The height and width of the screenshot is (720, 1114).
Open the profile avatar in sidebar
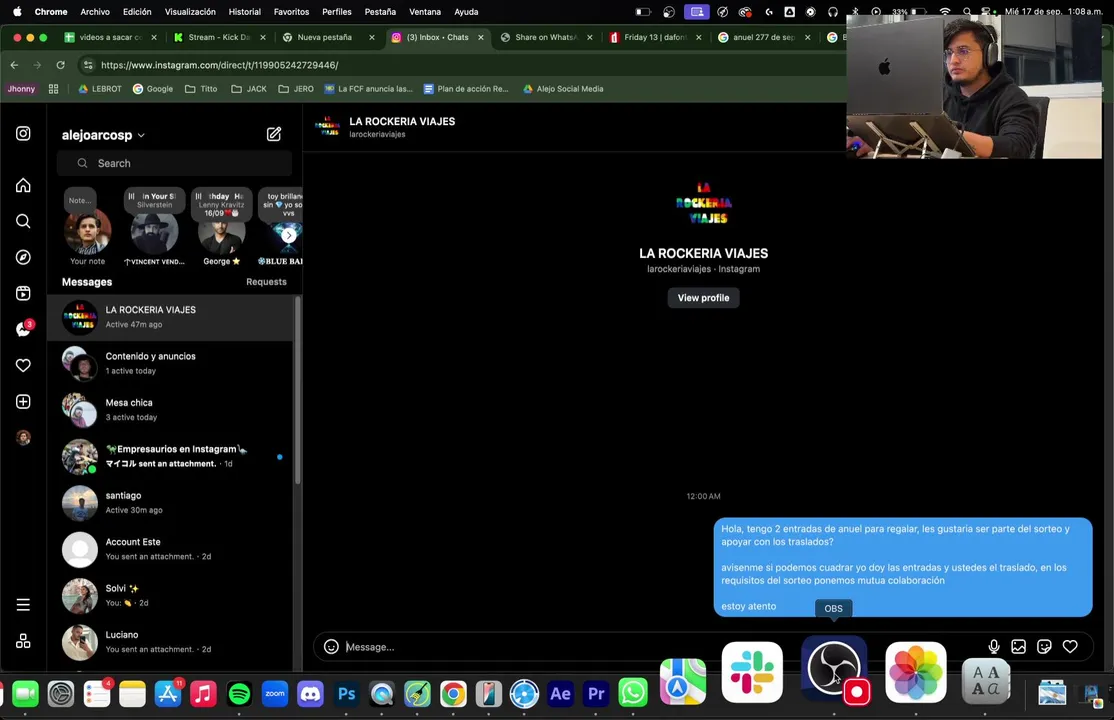[23, 438]
